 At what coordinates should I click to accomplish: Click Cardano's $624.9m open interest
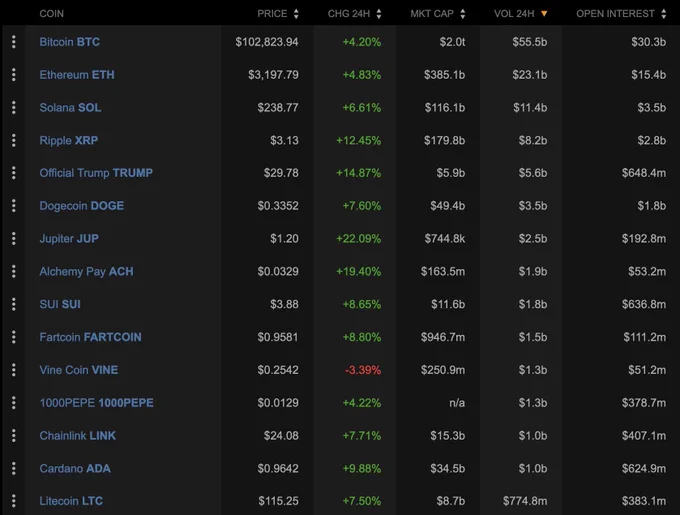coord(644,469)
